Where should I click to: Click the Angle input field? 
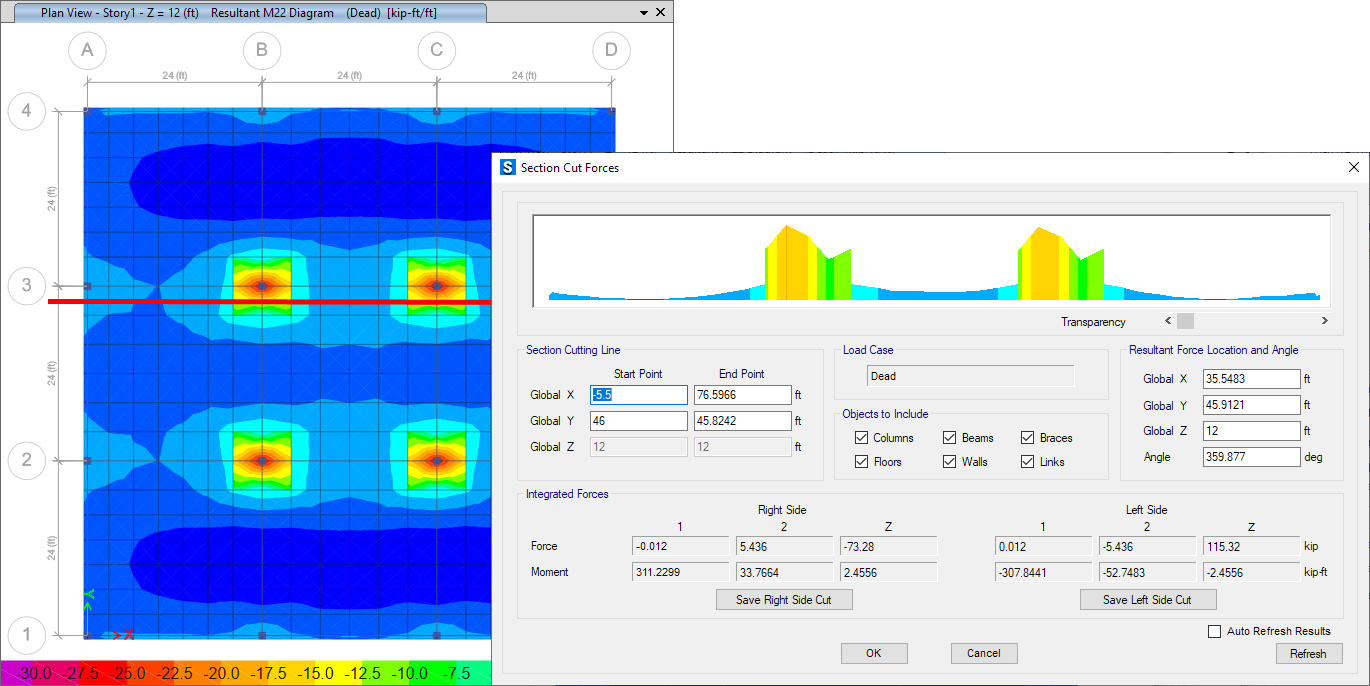click(1251, 457)
